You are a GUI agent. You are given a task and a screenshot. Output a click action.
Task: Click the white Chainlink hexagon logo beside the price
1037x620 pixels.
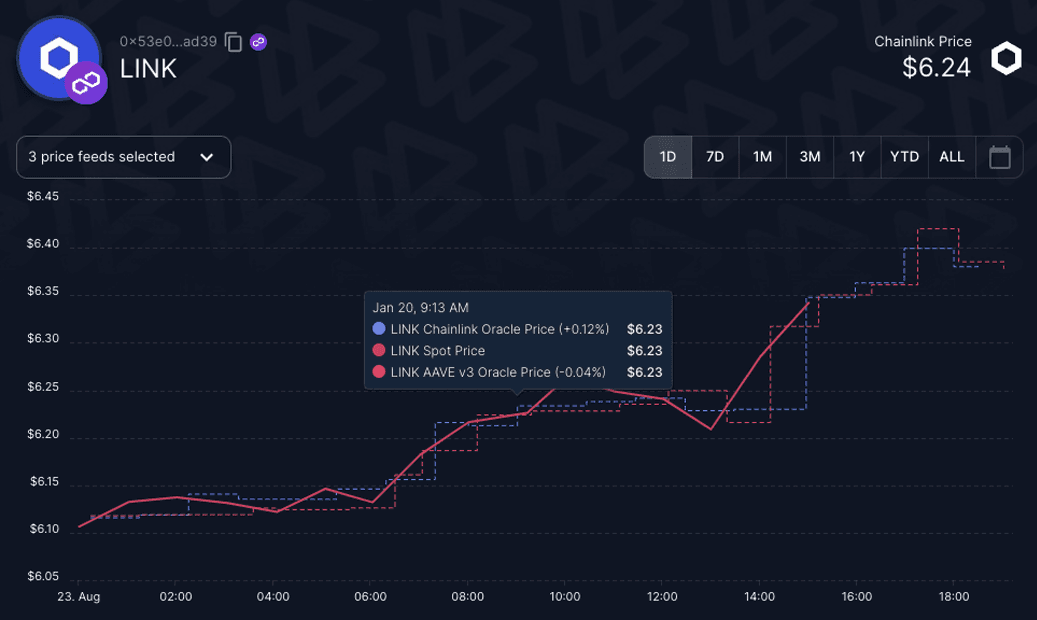tap(1006, 58)
